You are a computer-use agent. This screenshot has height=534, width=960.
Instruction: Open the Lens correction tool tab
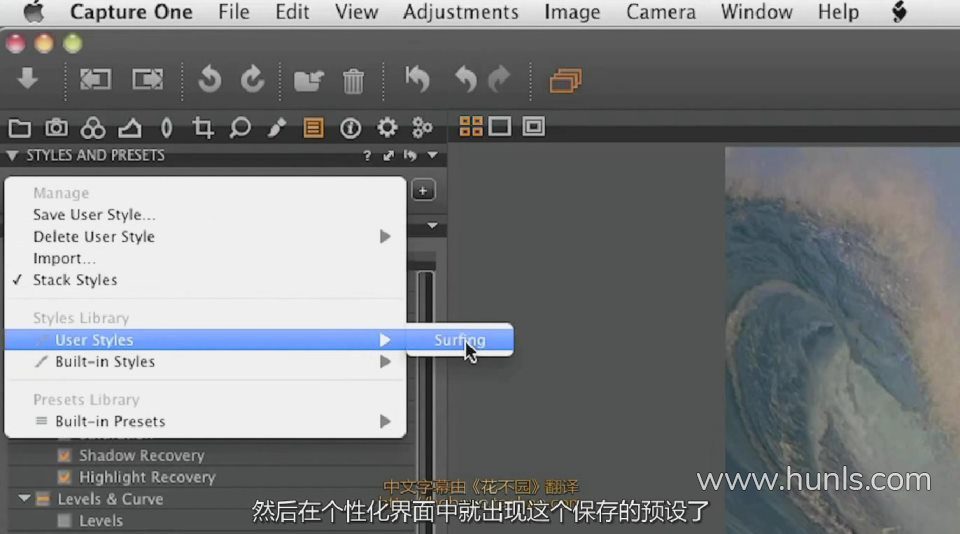pyautogui.click(x=166, y=128)
